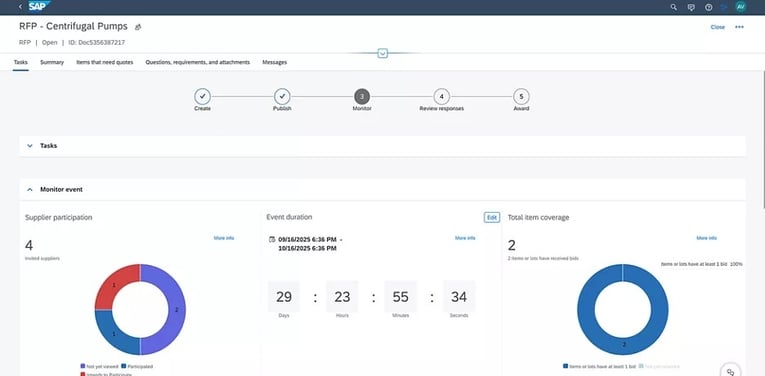Open the Messages tab
Screen dimensions: 765x376
point(275,62)
